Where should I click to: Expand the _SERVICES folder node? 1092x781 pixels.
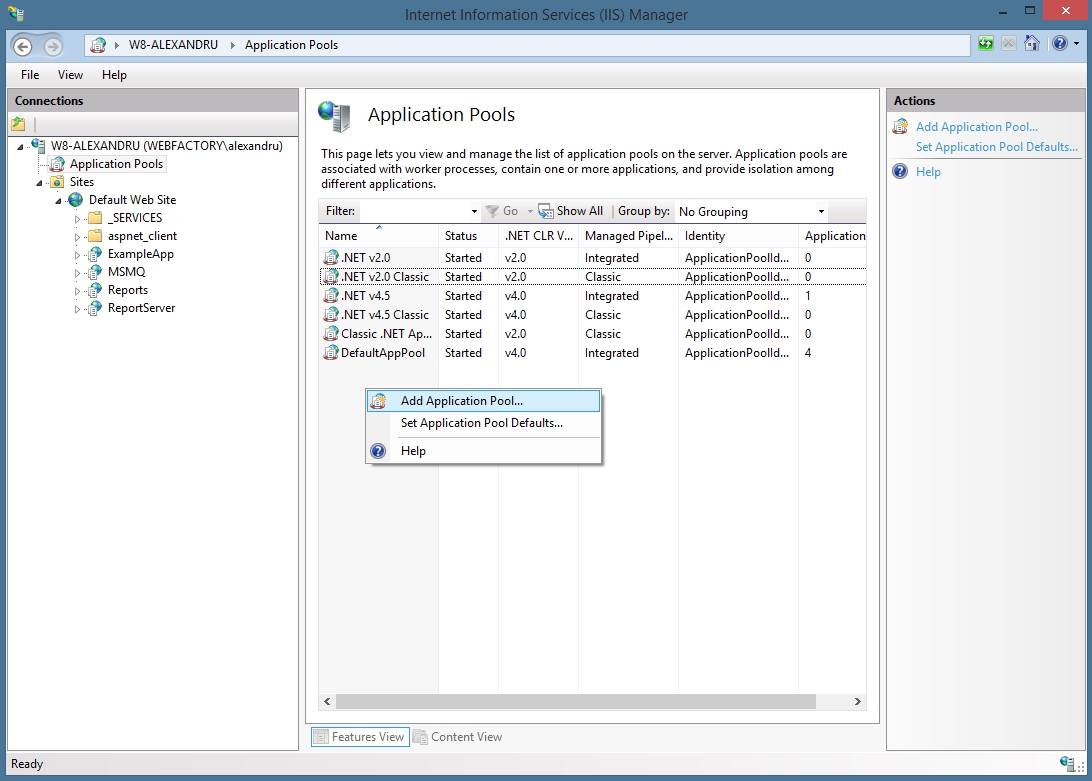coord(78,218)
